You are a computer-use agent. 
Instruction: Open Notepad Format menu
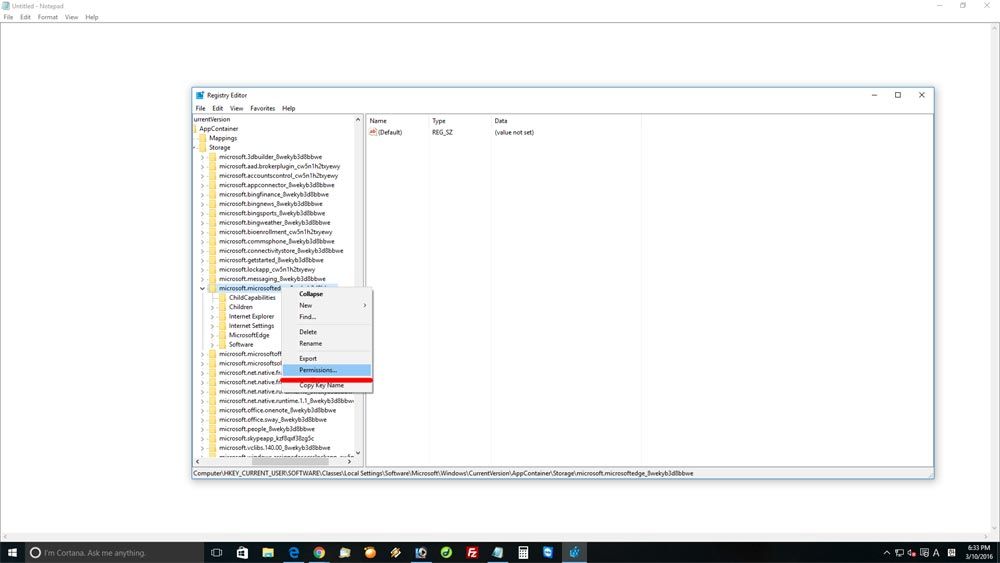pos(47,17)
